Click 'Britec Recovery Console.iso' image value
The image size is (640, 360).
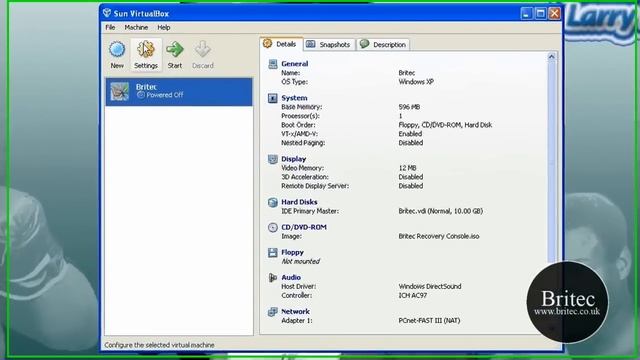[439, 236]
